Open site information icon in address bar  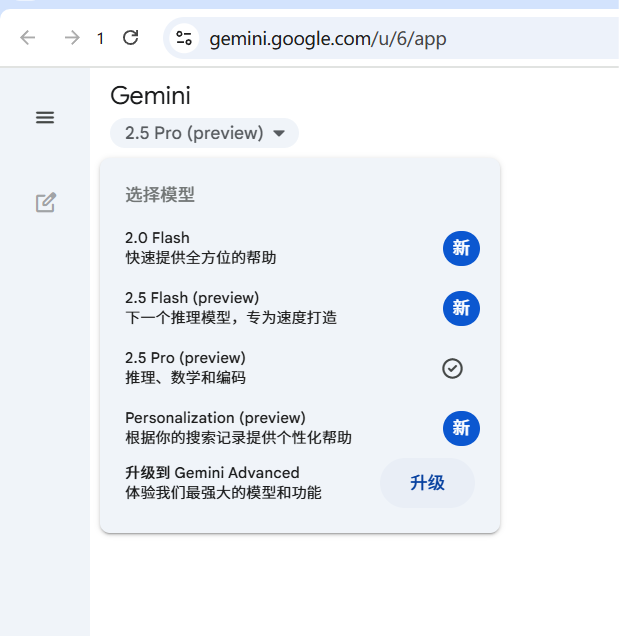pos(184,39)
